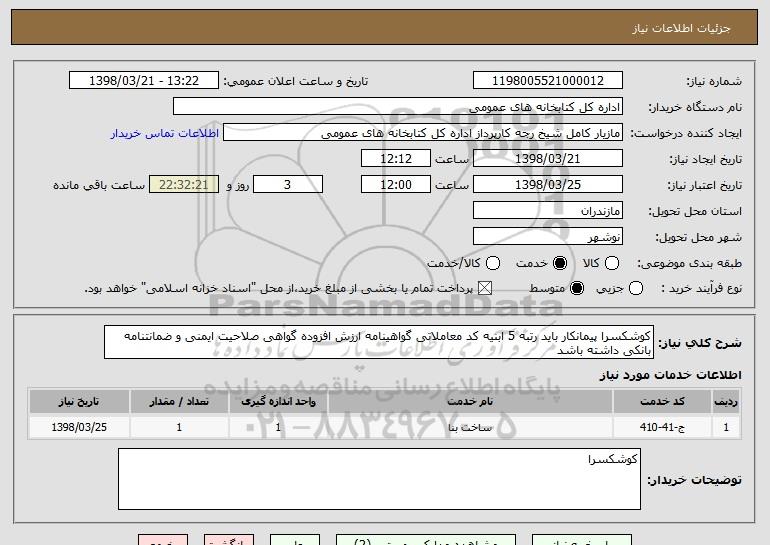Click the توضیحات خریدار label

[694, 480]
